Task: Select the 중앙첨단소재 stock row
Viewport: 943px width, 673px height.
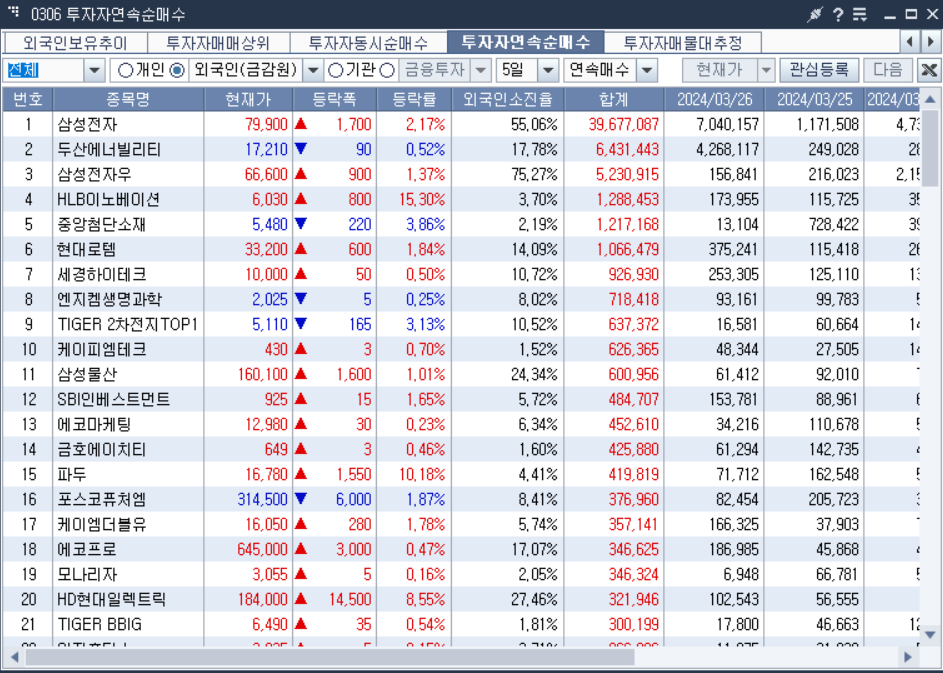Action: click(461, 224)
